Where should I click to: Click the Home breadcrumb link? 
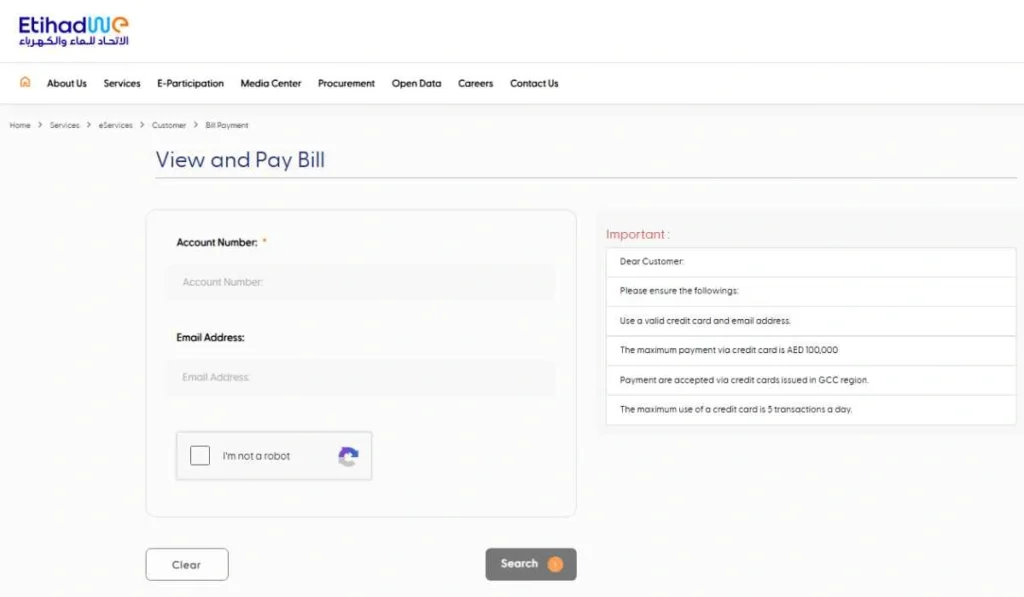(x=20, y=125)
